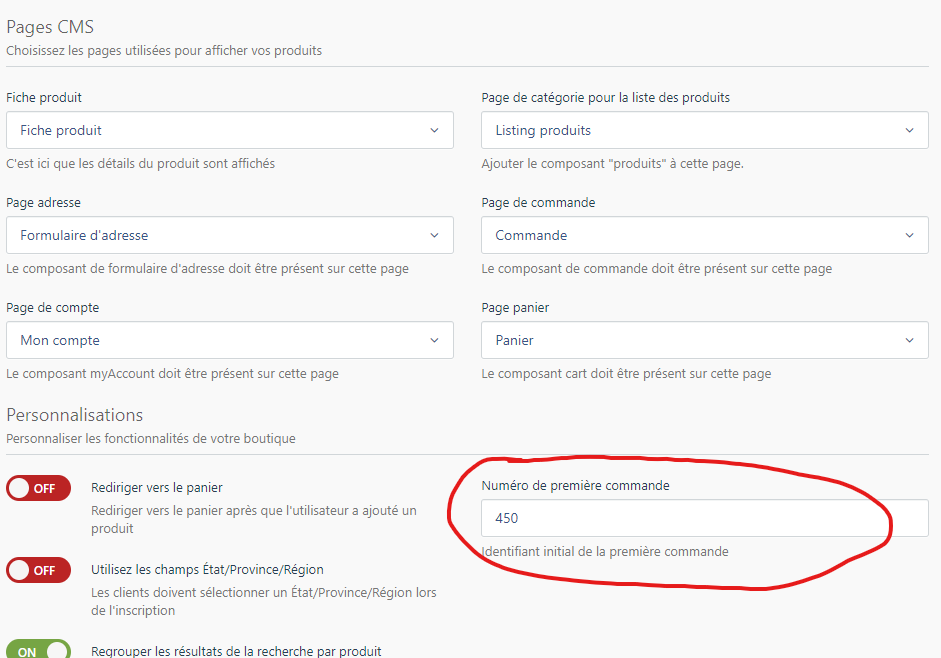Open the "Formulaire d'adresse" dropdown
The height and width of the screenshot is (658, 941).
[230, 235]
